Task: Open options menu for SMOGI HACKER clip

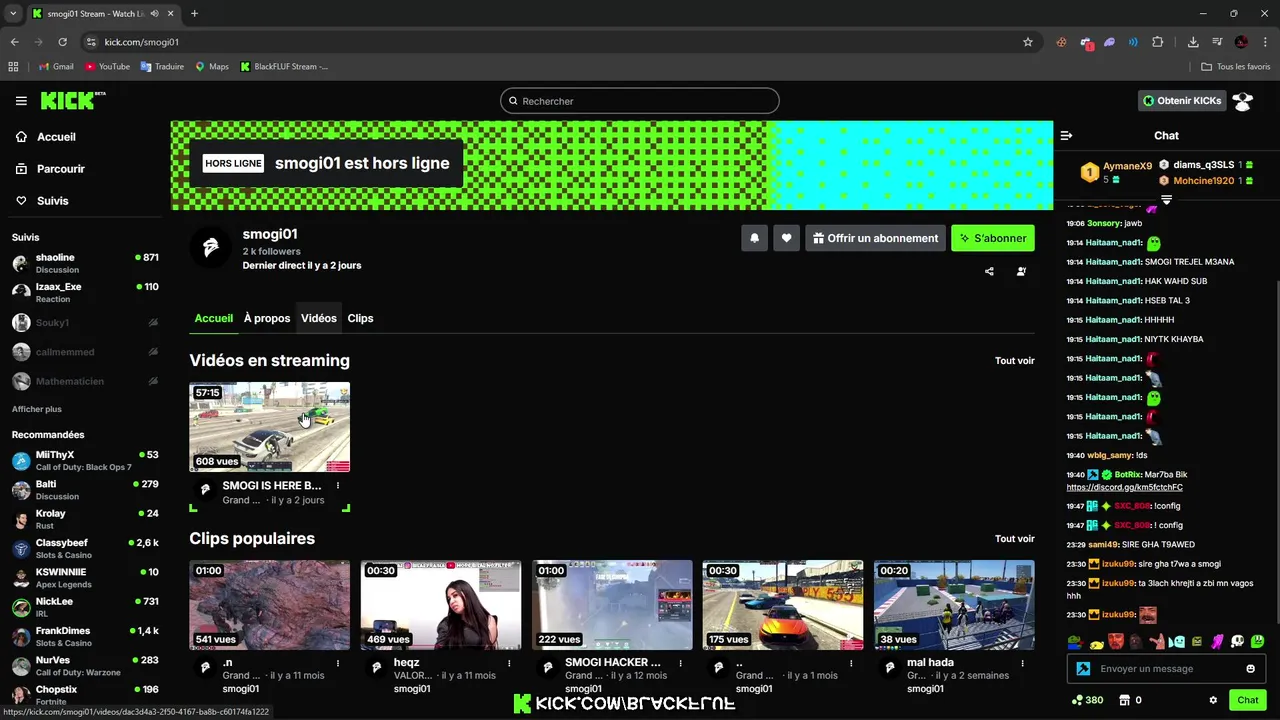Action: click(x=680, y=663)
